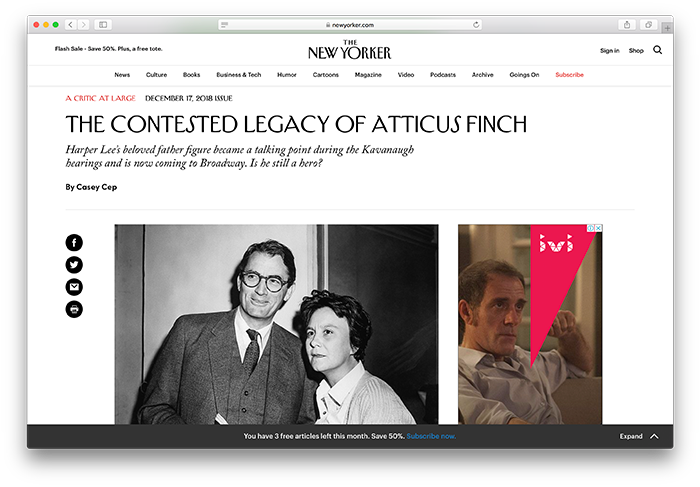
Task: Open the Archive section
Action: 483,75
